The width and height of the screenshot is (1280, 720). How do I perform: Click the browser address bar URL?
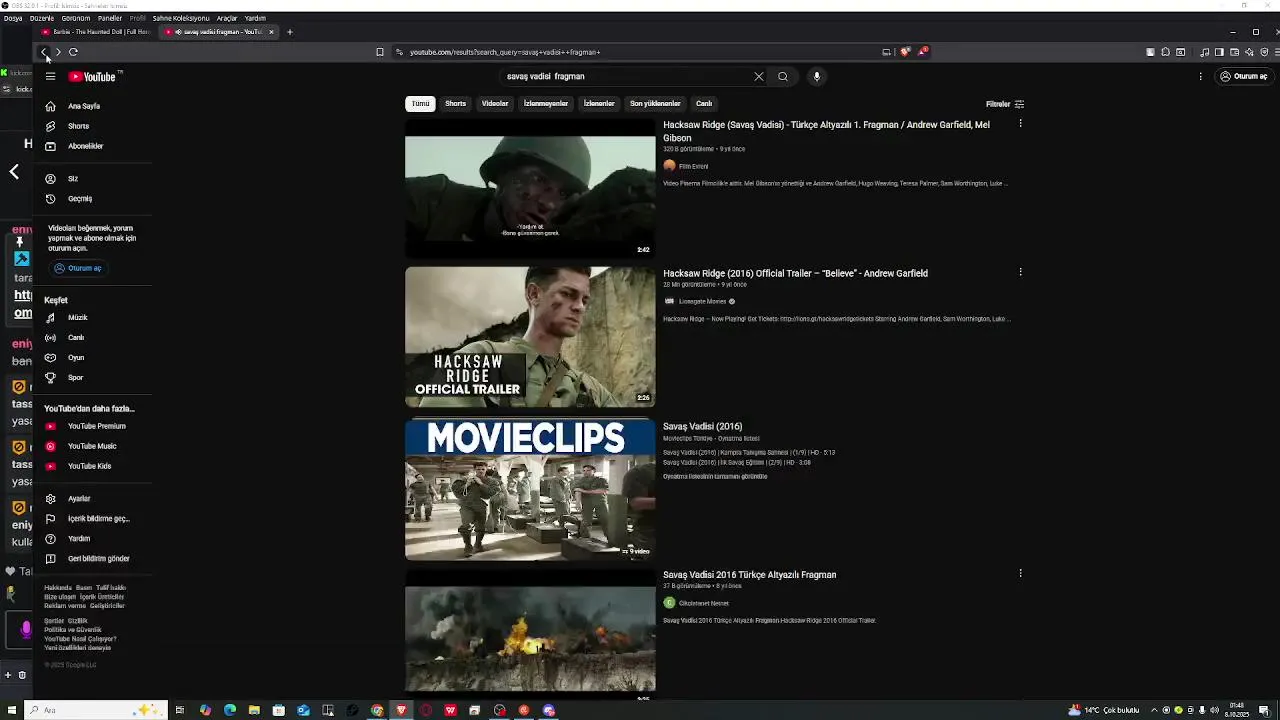click(x=505, y=52)
